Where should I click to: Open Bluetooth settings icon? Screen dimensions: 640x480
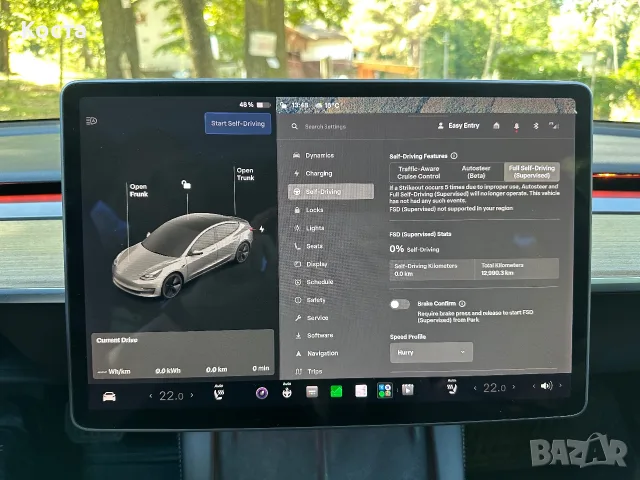[x=536, y=126]
